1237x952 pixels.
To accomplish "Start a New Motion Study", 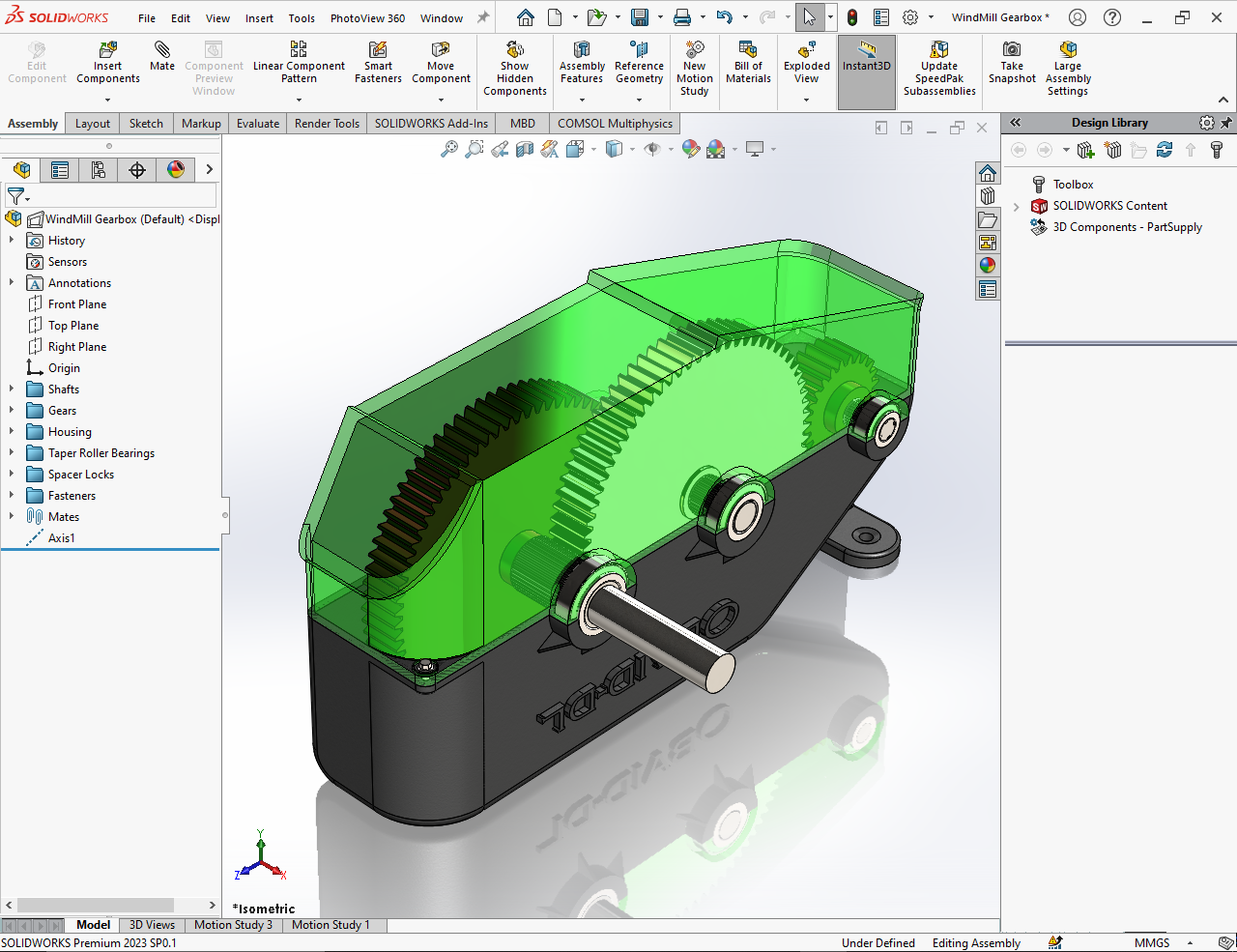I will [695, 69].
